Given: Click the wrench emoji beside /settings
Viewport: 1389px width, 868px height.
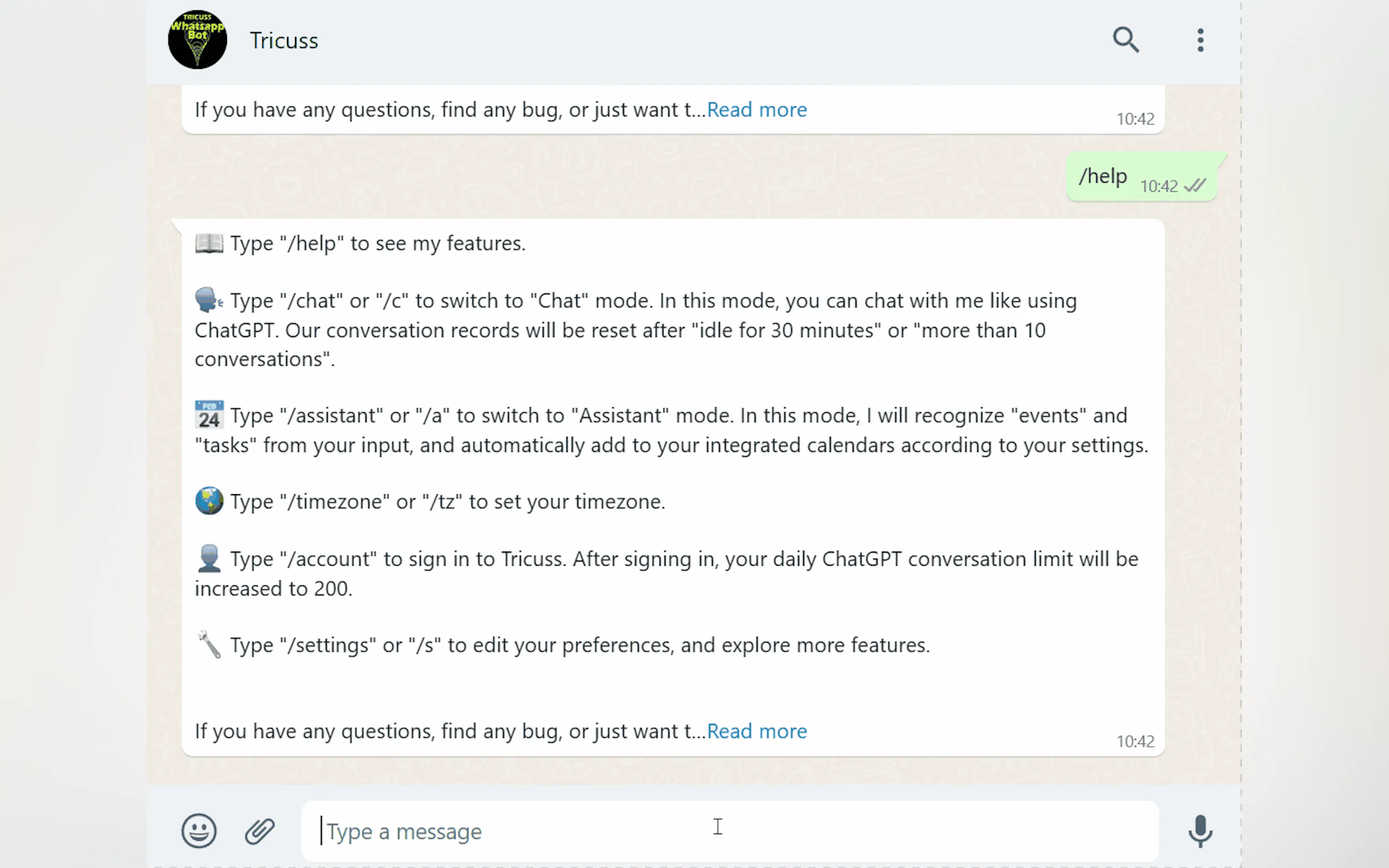Looking at the screenshot, I should [209, 644].
